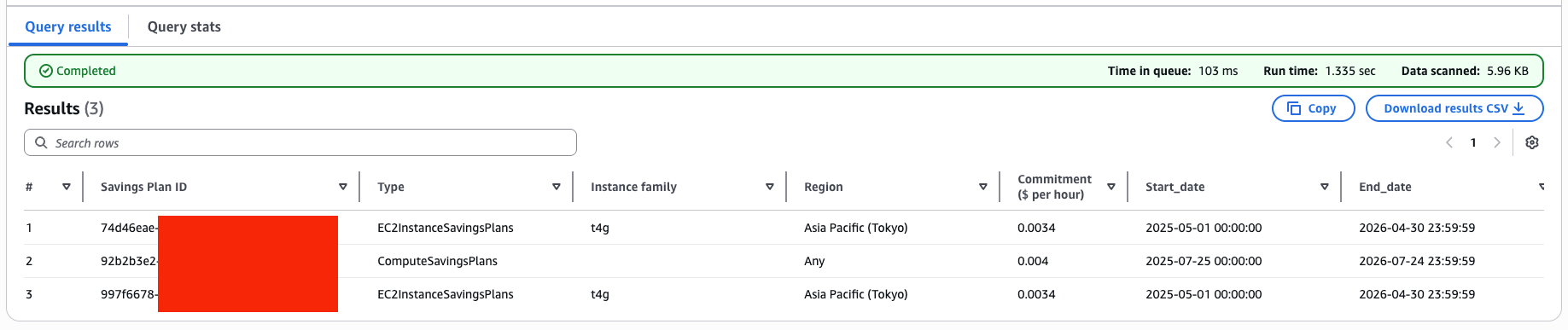Select the Query results tab
This screenshot has width=1568, height=330.
[68, 26]
